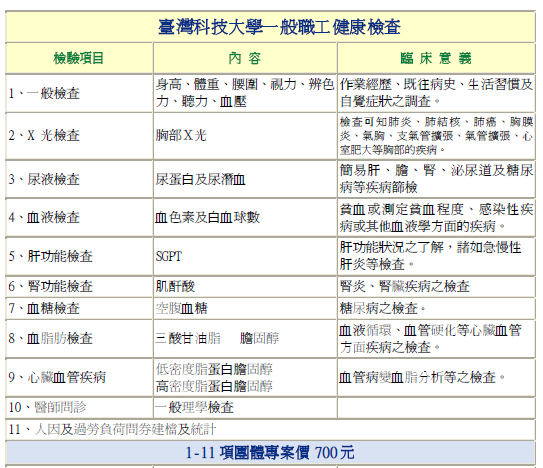Click the 空腹血糖 content cell
Screen dimensions: 543x468
[x=181, y=308]
